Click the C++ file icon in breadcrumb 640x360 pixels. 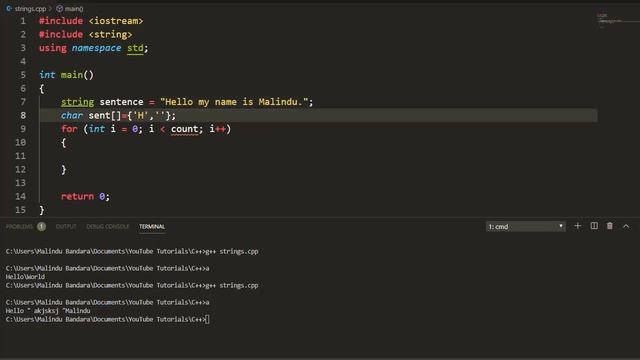(9, 8)
